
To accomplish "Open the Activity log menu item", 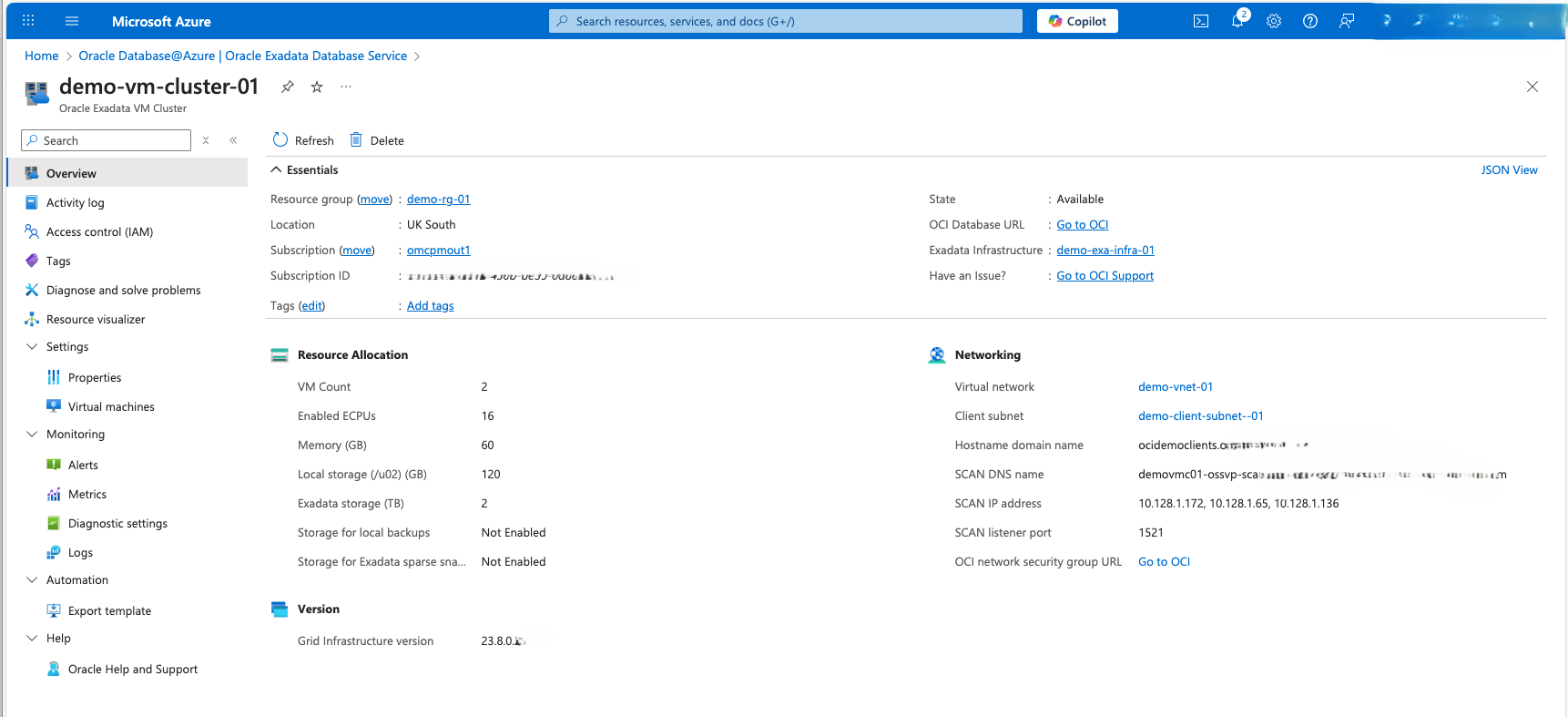I will tap(75, 203).
